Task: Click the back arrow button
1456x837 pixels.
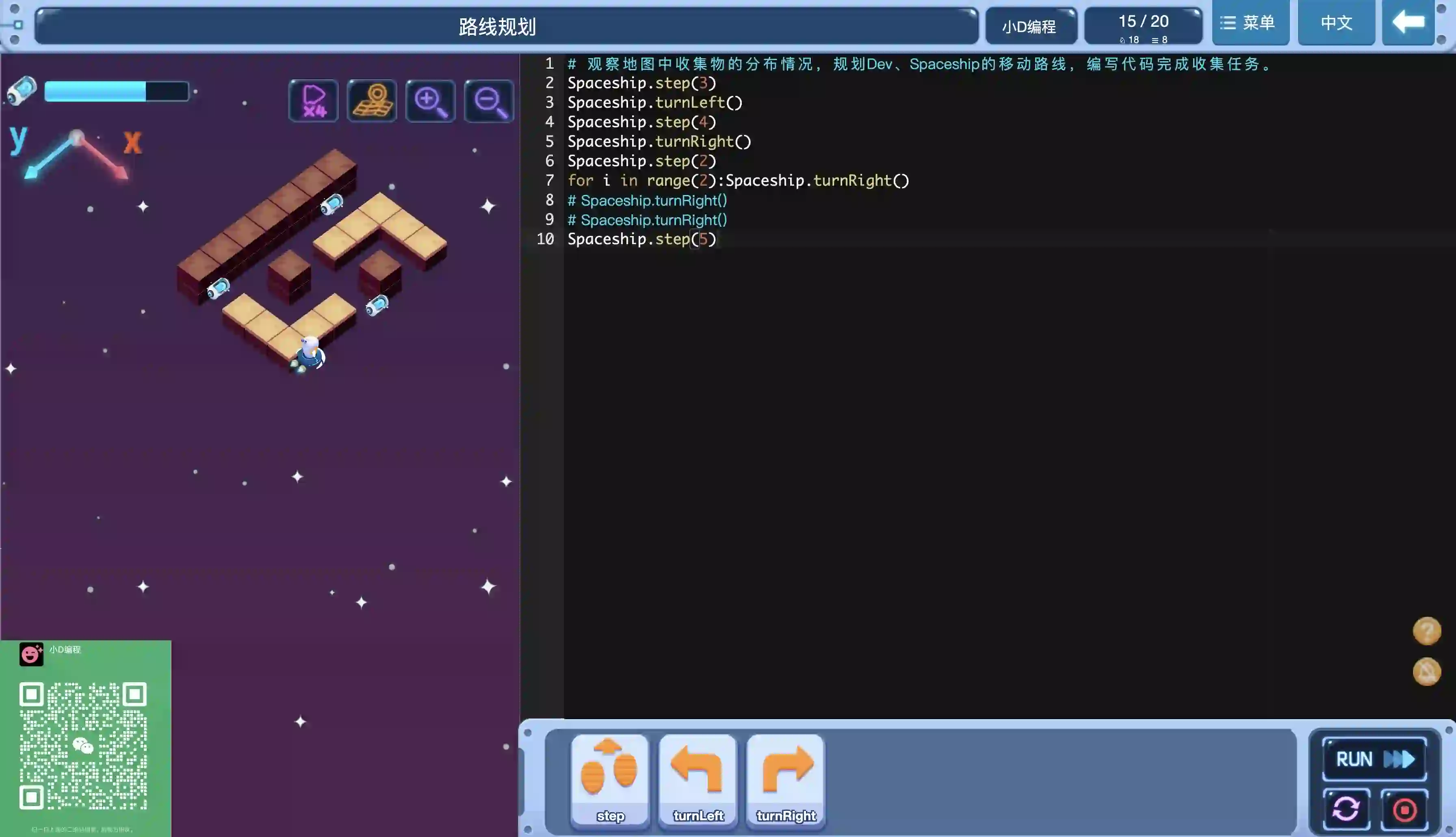Action: (x=1408, y=23)
